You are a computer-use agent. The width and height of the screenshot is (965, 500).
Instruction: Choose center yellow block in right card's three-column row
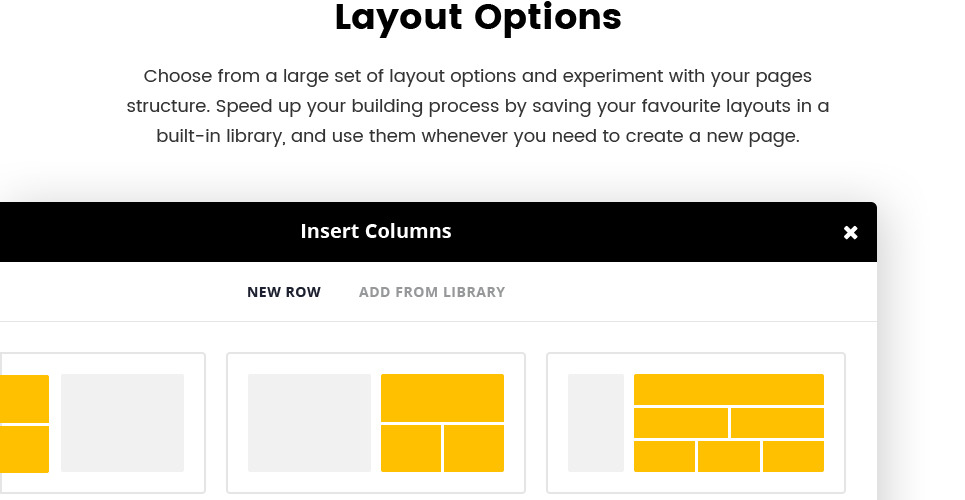(x=729, y=456)
